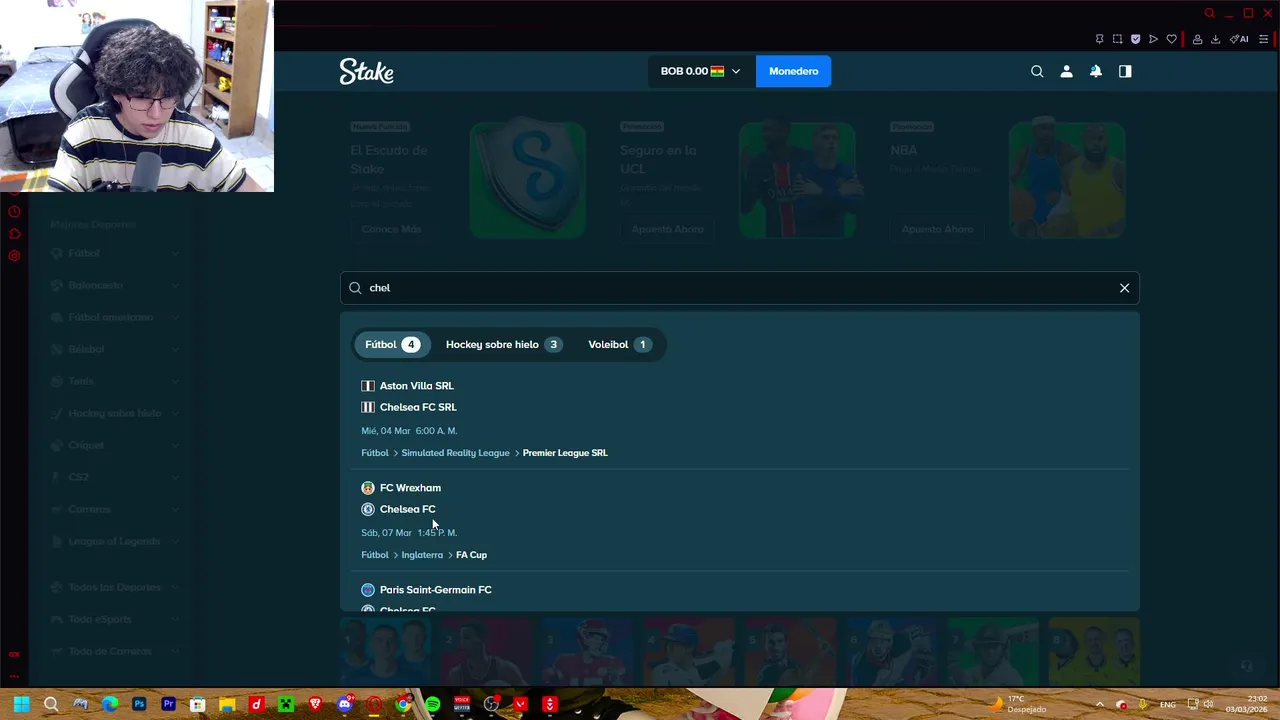This screenshot has height=720, width=1280.
Task: Click the browser ad-blocker shield icon
Action: (x=1135, y=39)
